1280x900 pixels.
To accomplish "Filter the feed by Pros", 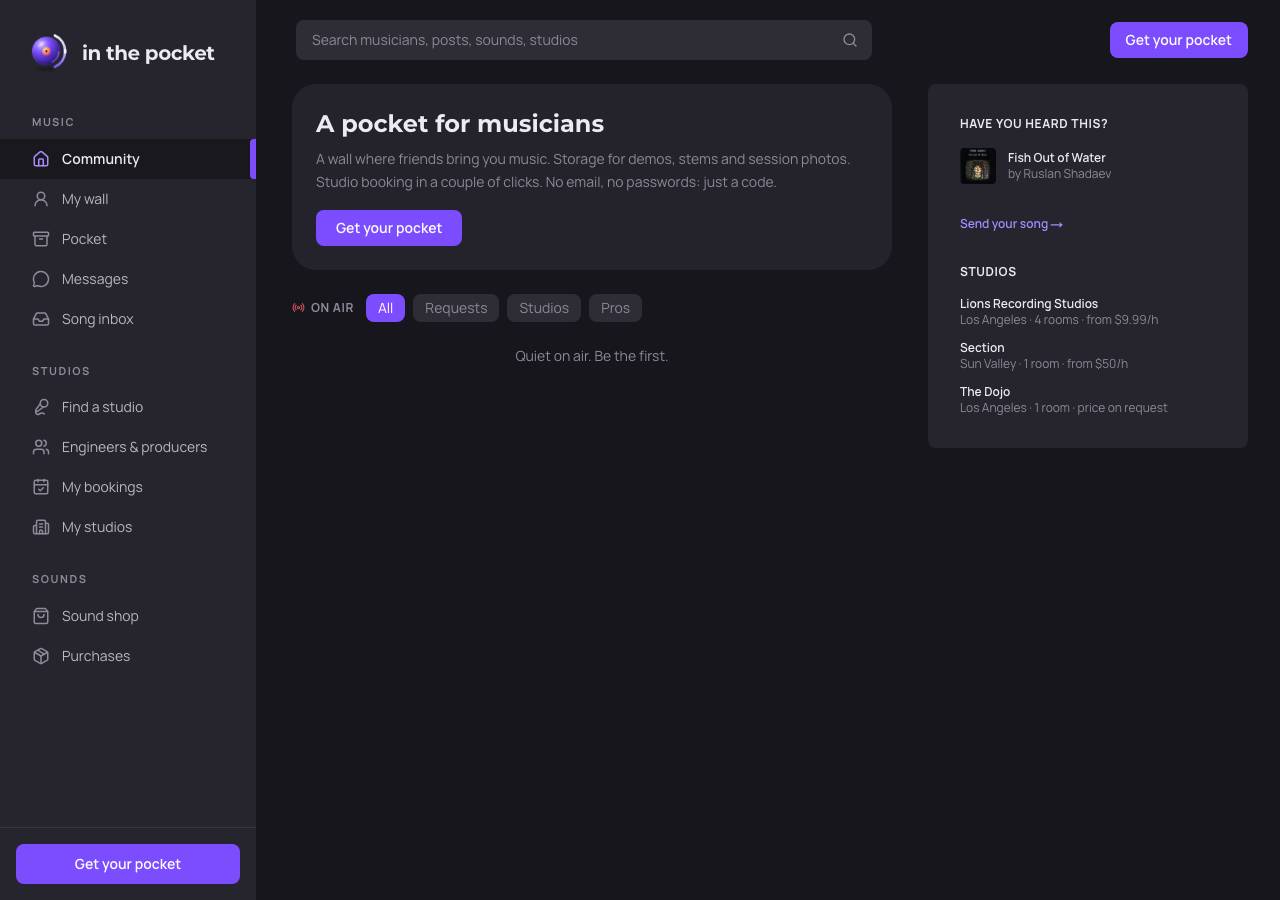I will click(x=615, y=308).
